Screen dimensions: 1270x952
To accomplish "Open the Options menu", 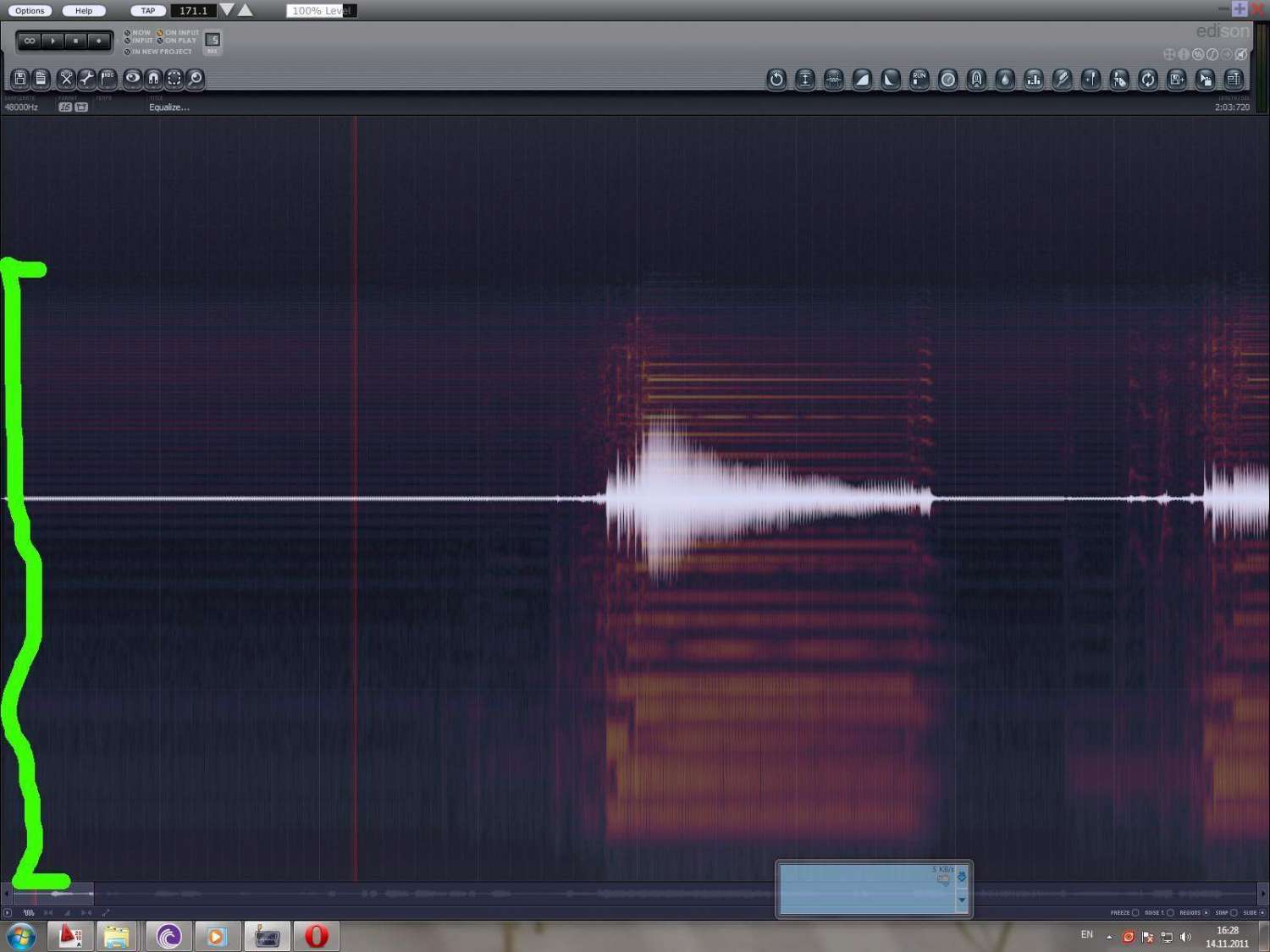I will click(x=30, y=11).
